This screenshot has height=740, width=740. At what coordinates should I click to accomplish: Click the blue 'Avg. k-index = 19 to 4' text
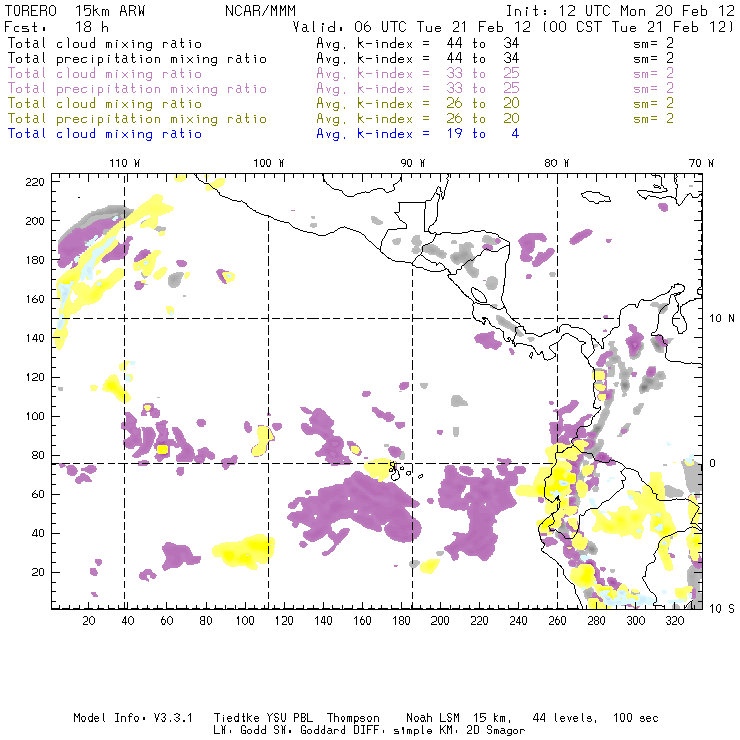point(418,134)
